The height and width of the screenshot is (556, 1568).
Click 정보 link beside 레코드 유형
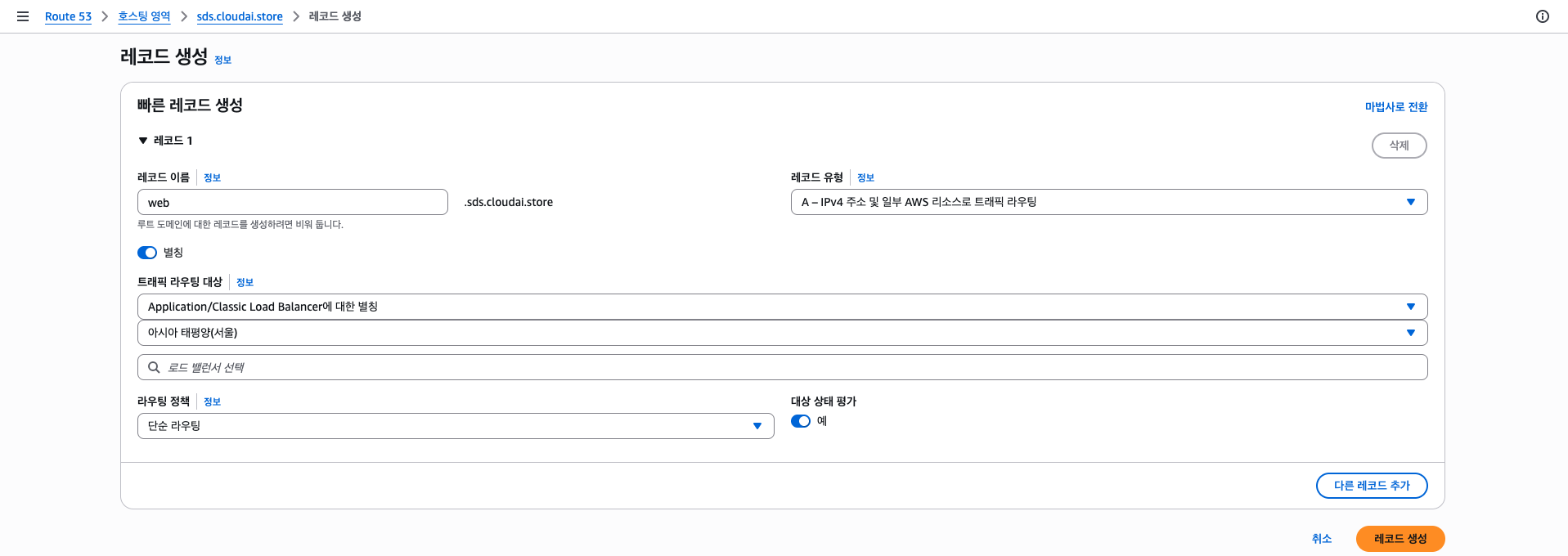(865, 177)
